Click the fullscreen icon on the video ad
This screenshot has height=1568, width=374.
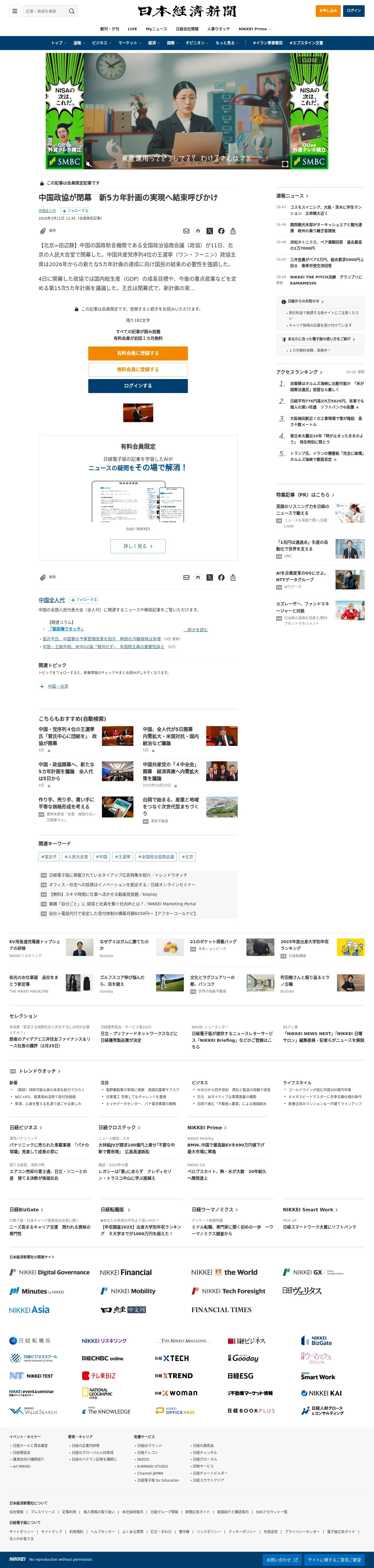coord(285,164)
